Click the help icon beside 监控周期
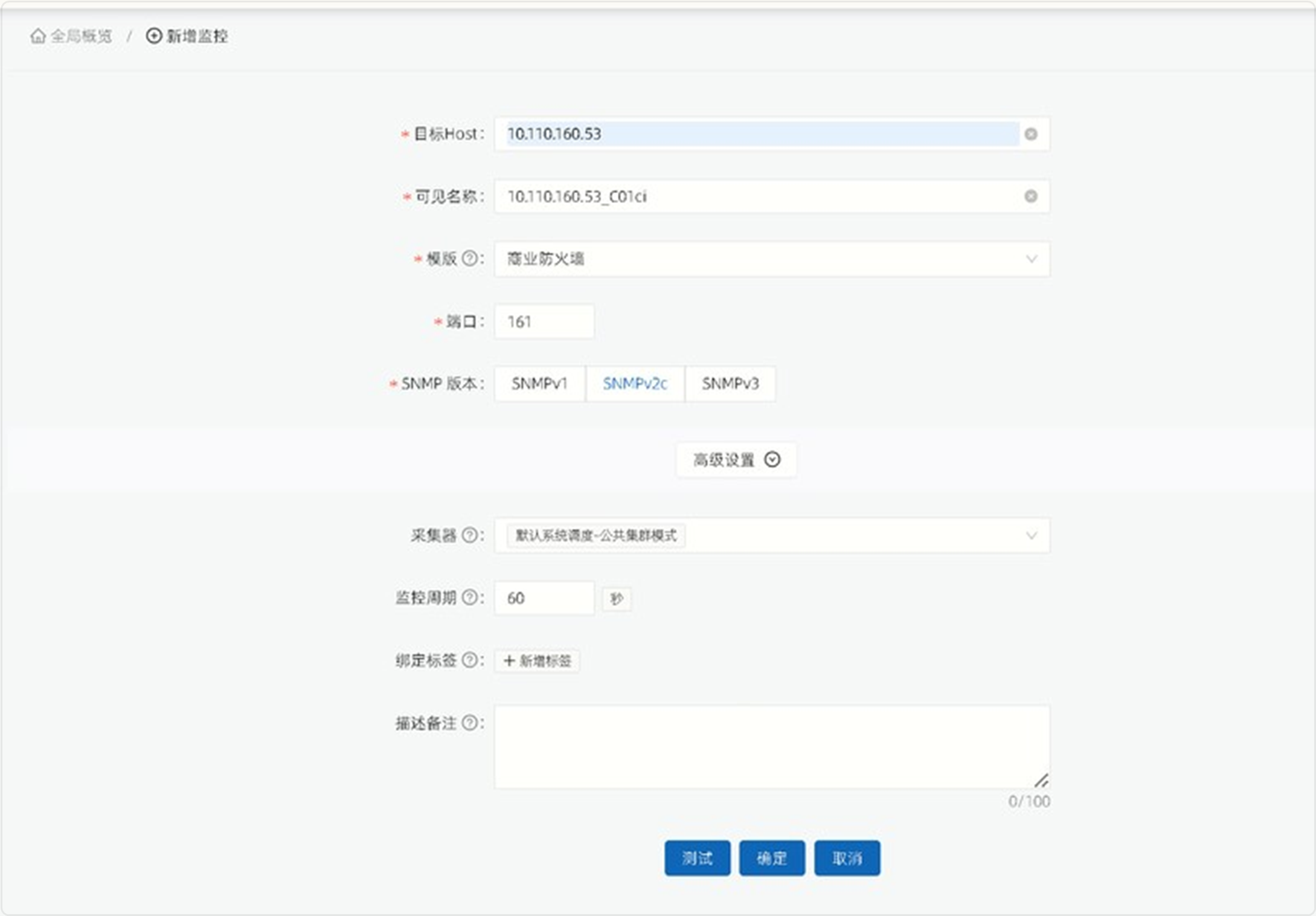This screenshot has height=916, width=1316. (470, 598)
